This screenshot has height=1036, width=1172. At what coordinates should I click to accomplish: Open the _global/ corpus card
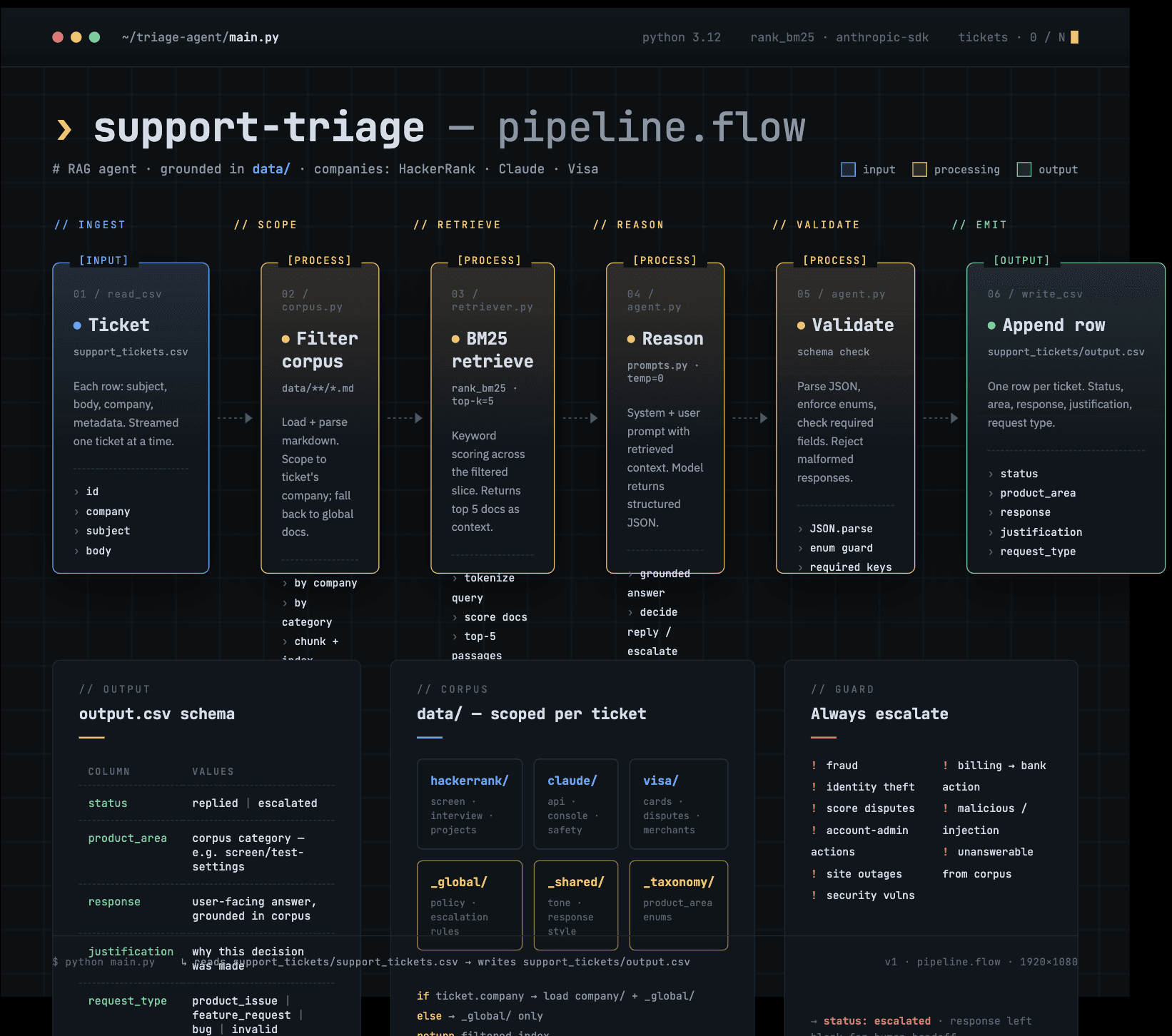[470, 905]
